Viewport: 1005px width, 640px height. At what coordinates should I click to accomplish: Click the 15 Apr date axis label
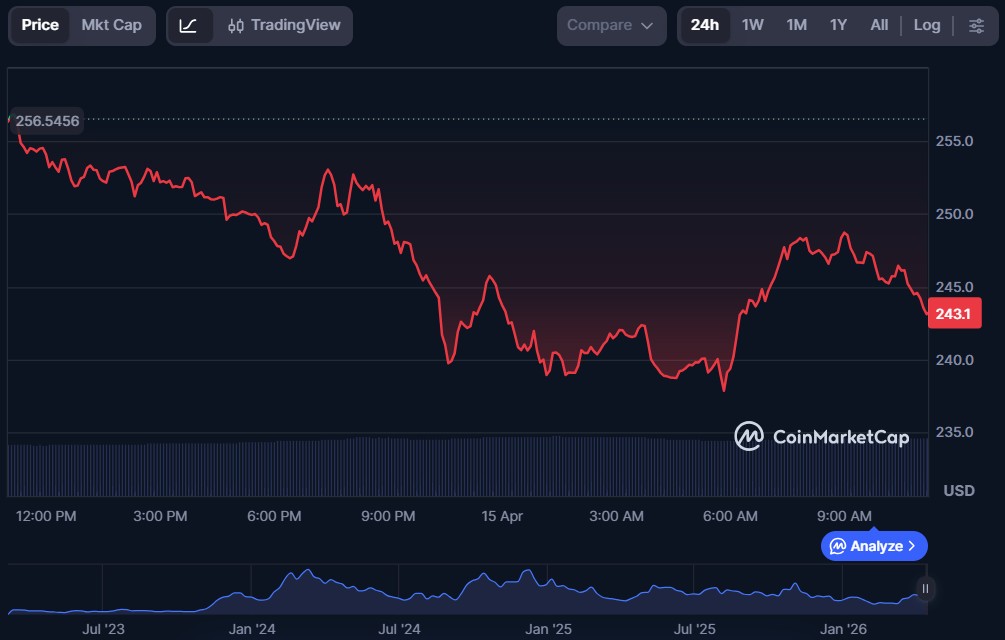(x=502, y=516)
